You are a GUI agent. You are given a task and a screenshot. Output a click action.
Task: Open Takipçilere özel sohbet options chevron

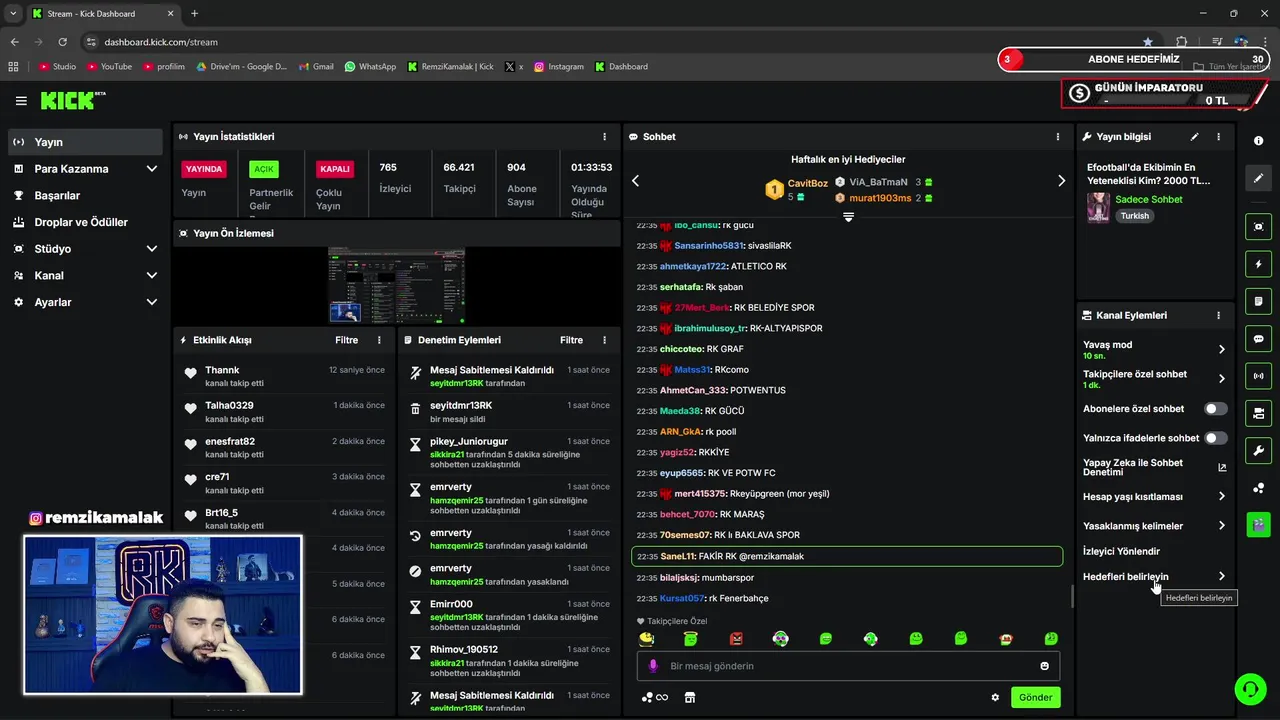click(x=1221, y=379)
